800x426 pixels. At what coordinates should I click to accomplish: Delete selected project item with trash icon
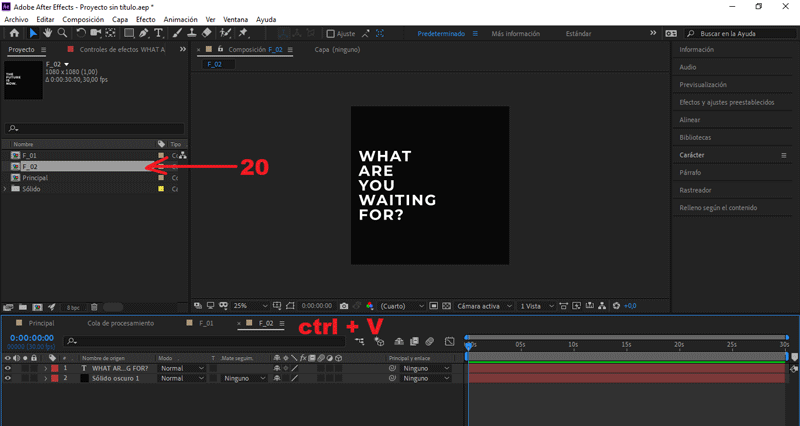point(94,307)
